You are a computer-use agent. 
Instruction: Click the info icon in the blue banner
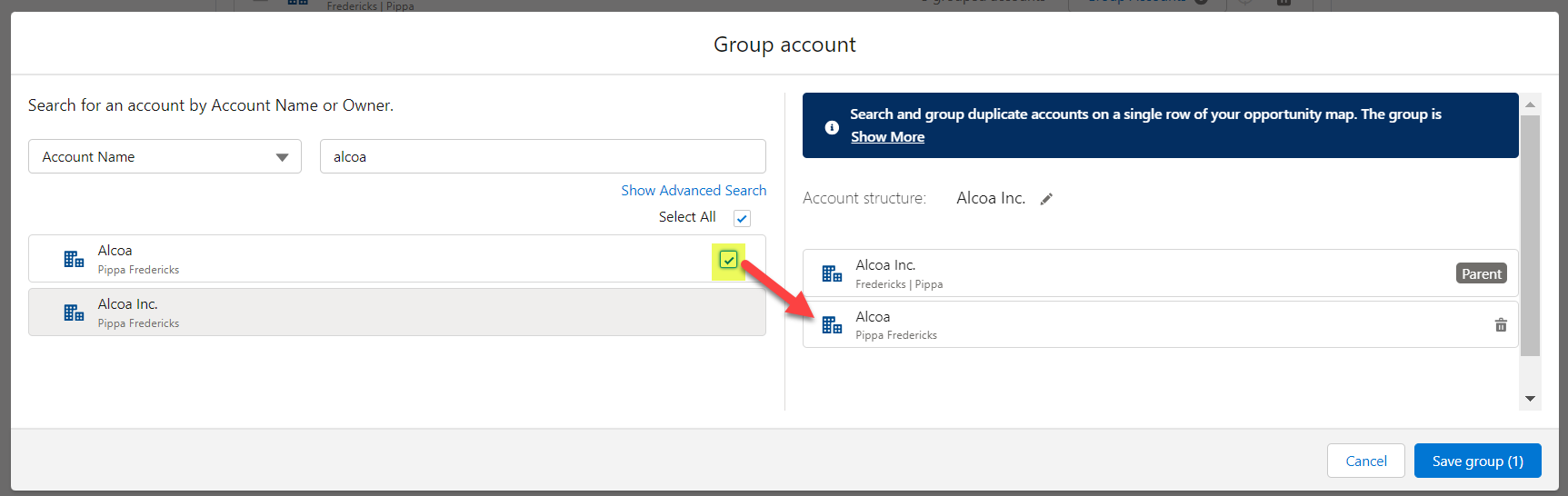pyautogui.click(x=831, y=127)
